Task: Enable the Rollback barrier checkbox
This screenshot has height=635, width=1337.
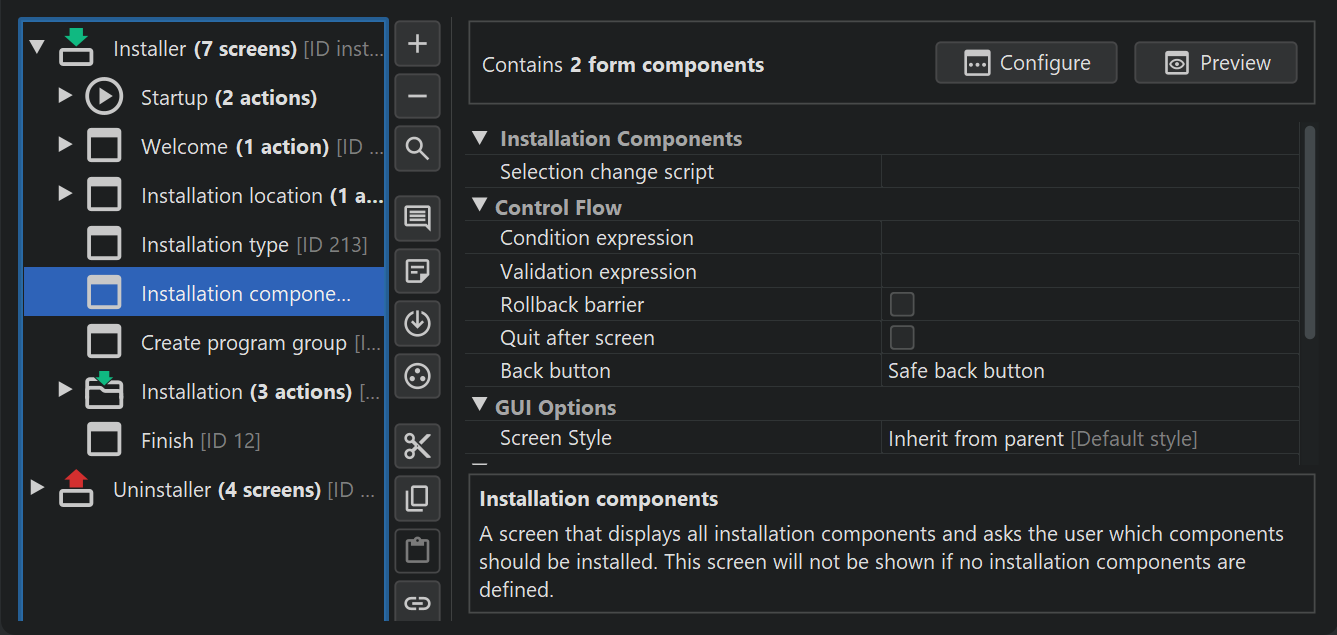Action: click(x=902, y=304)
